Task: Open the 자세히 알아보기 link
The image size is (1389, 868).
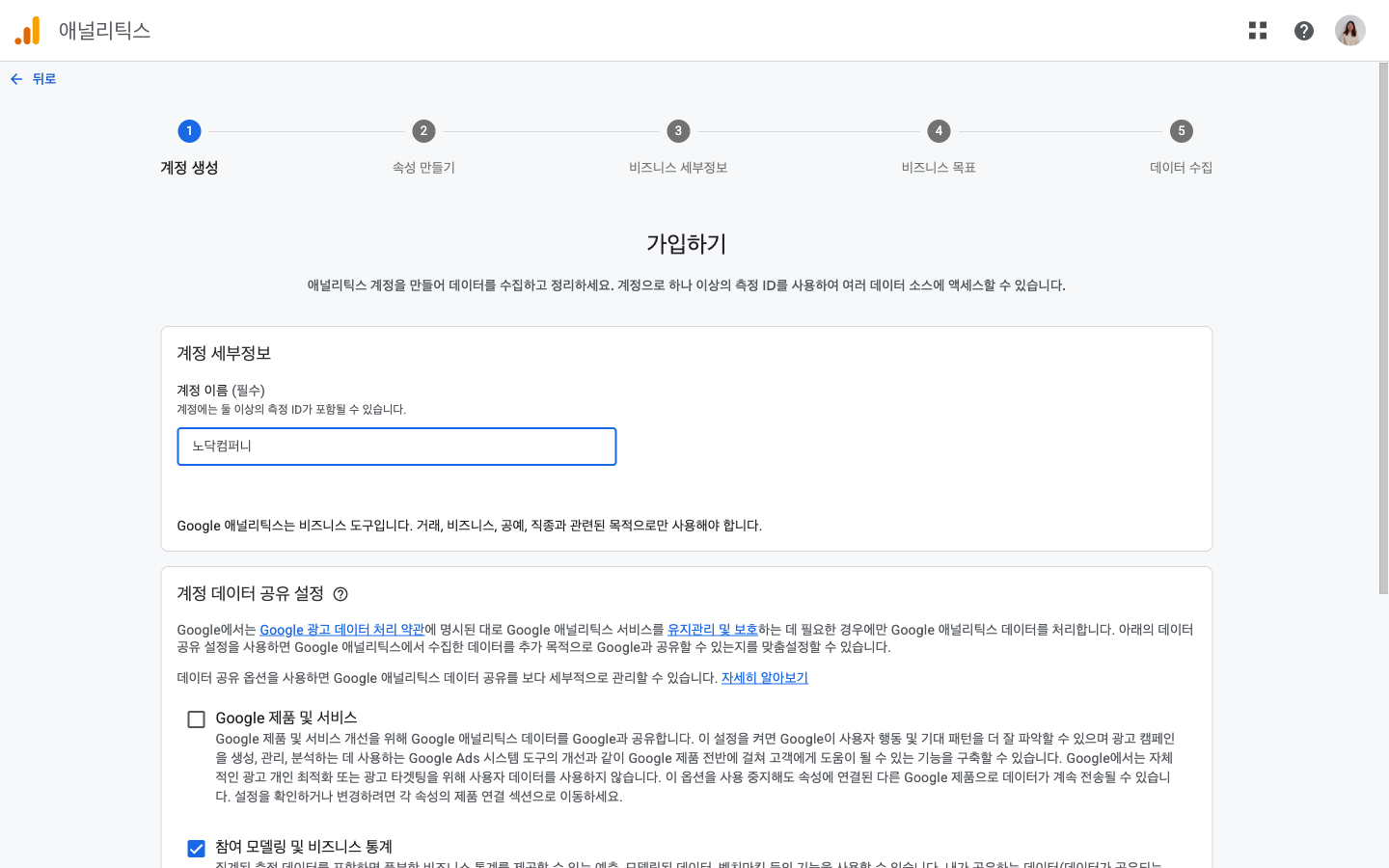Action: click(765, 678)
